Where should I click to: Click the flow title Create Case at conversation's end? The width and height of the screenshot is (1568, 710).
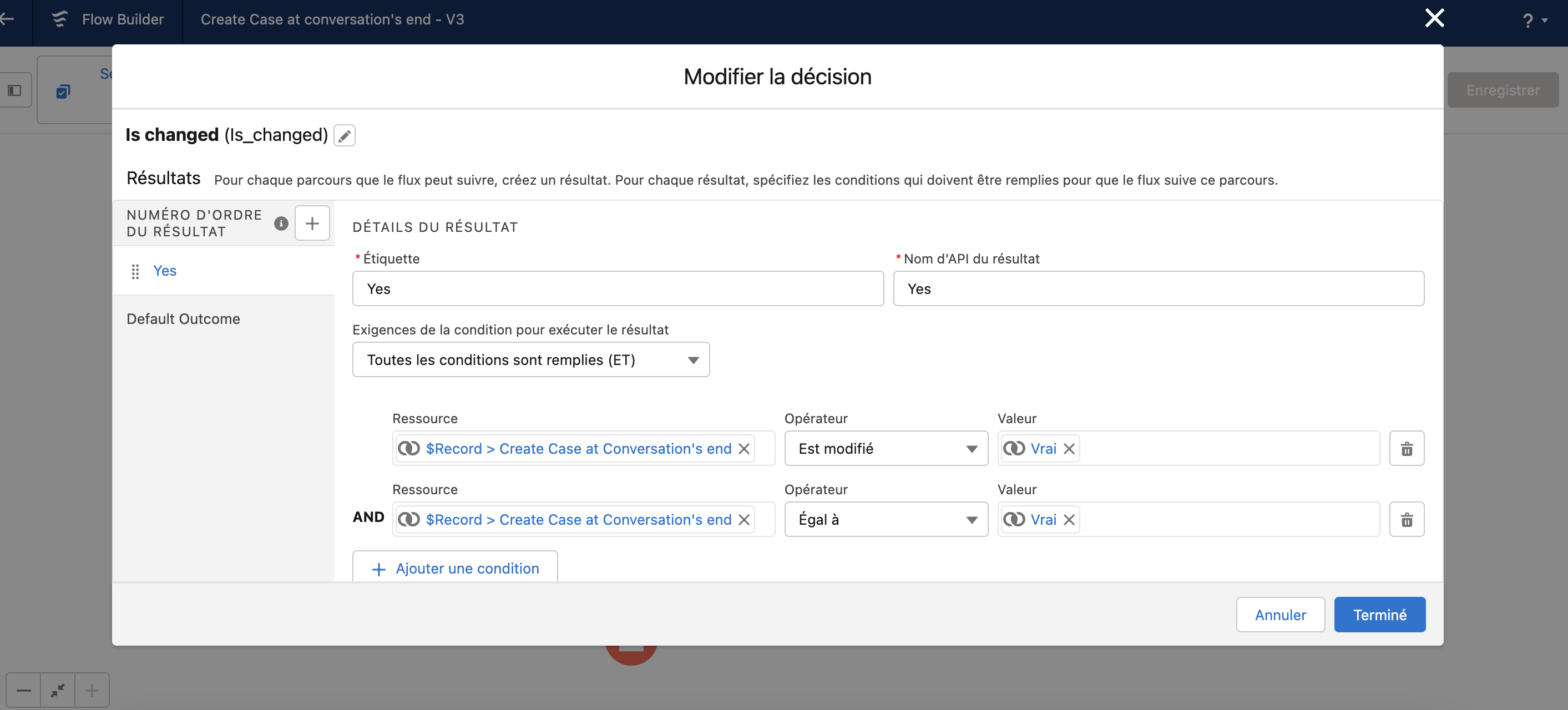332,19
